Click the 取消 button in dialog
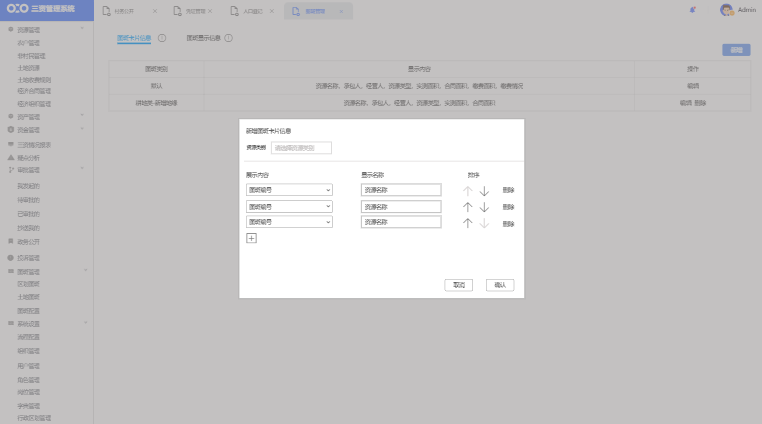Viewport: 762px width, 424px height. point(458,284)
